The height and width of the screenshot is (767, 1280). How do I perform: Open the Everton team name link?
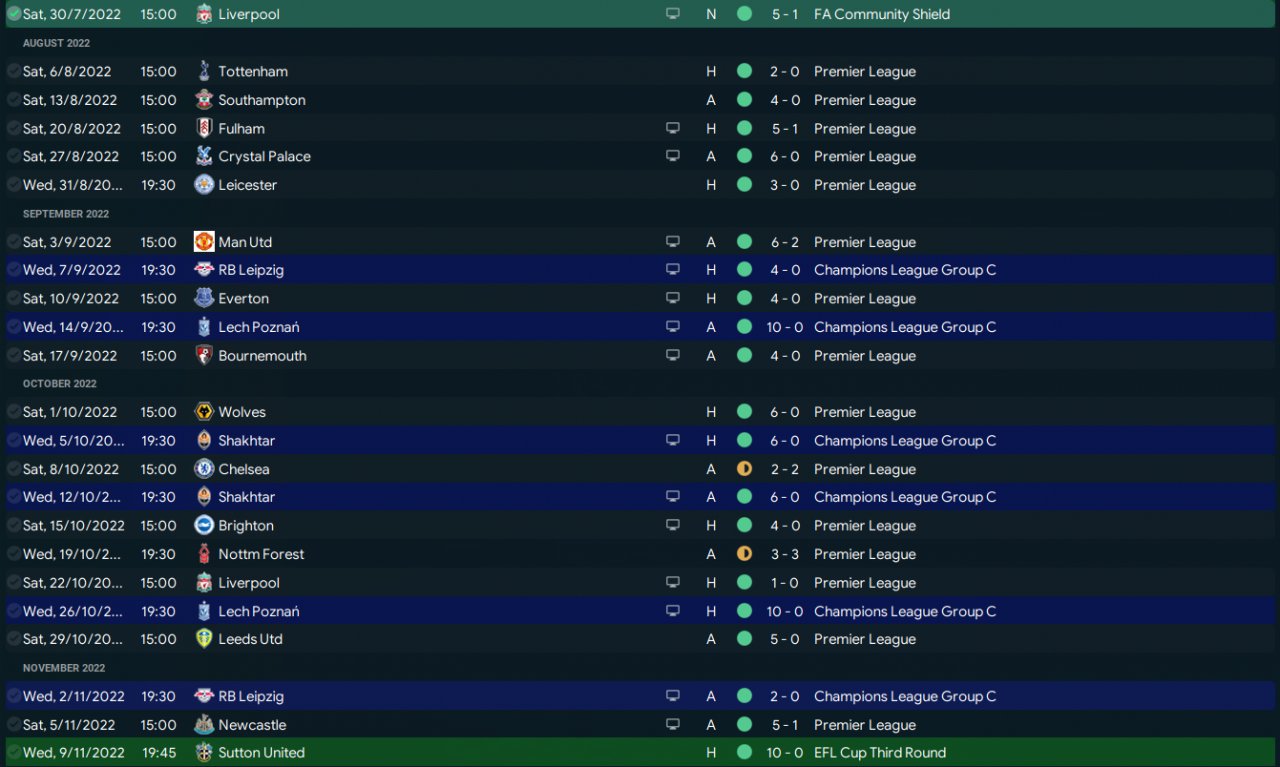click(x=243, y=298)
